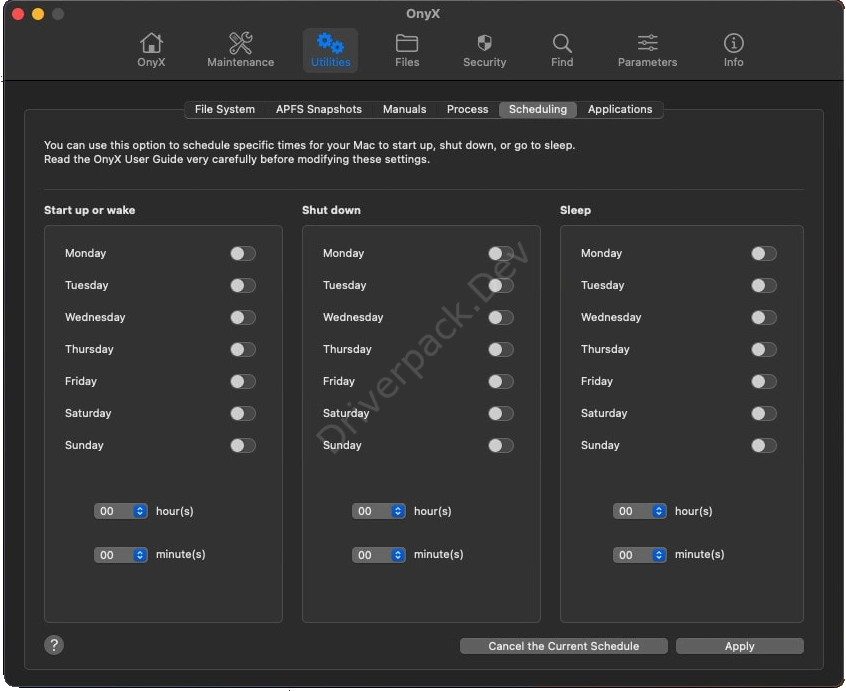This screenshot has width=846, height=691.
Task: Open hour(s) dropdown for Start up or wake
Action: point(120,511)
